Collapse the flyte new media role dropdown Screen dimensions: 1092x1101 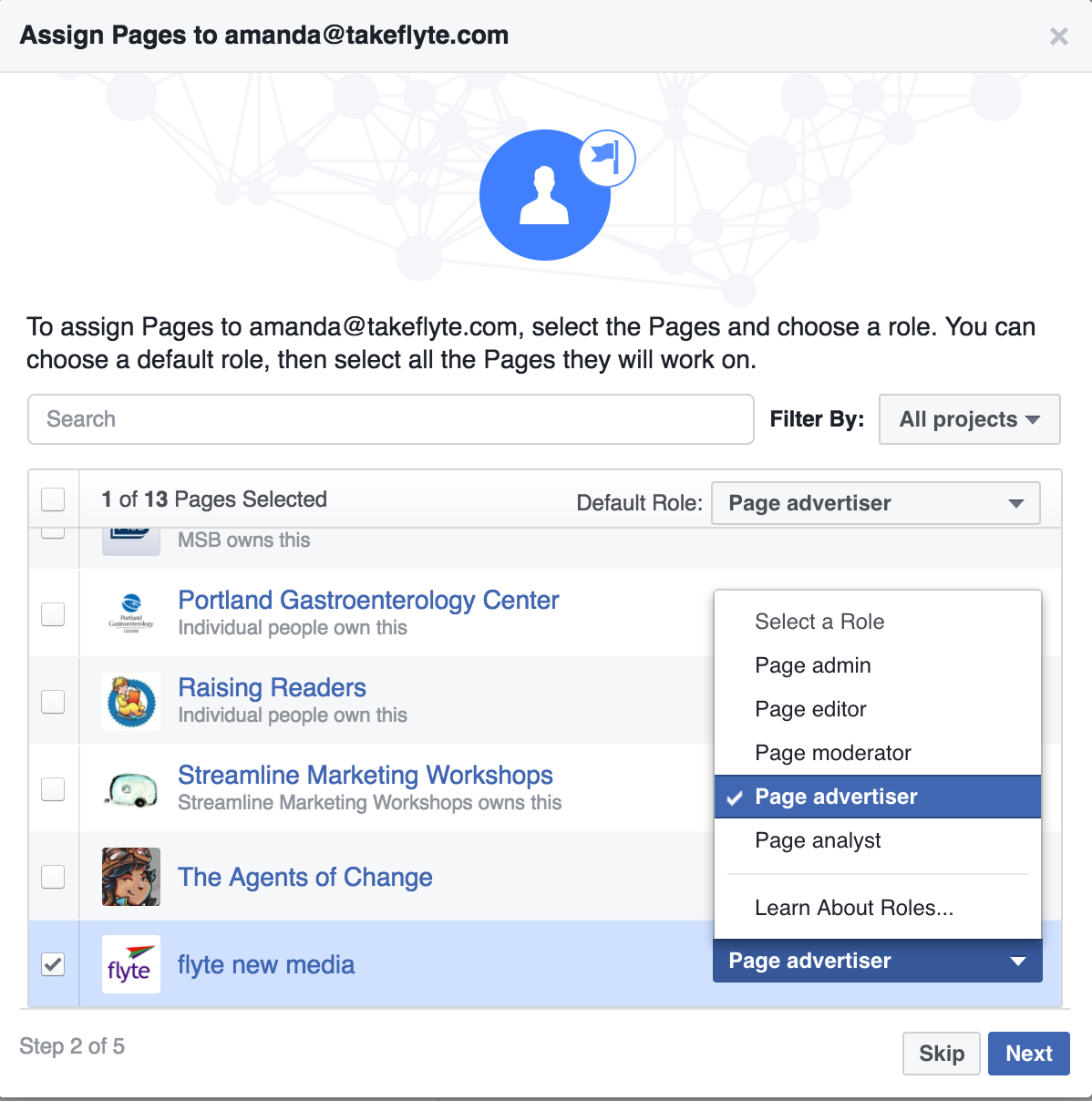pos(877,961)
